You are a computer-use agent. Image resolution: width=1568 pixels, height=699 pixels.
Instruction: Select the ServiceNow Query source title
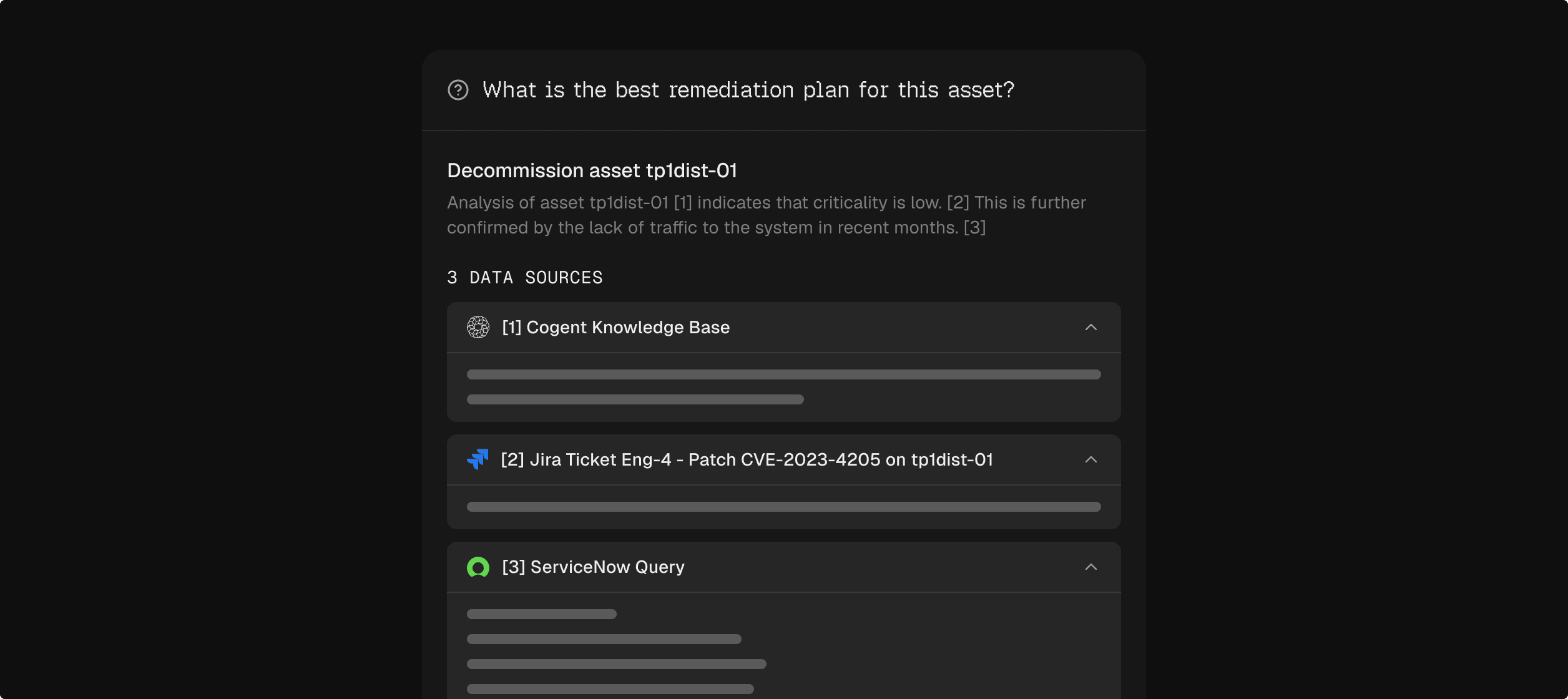pyautogui.click(x=593, y=567)
